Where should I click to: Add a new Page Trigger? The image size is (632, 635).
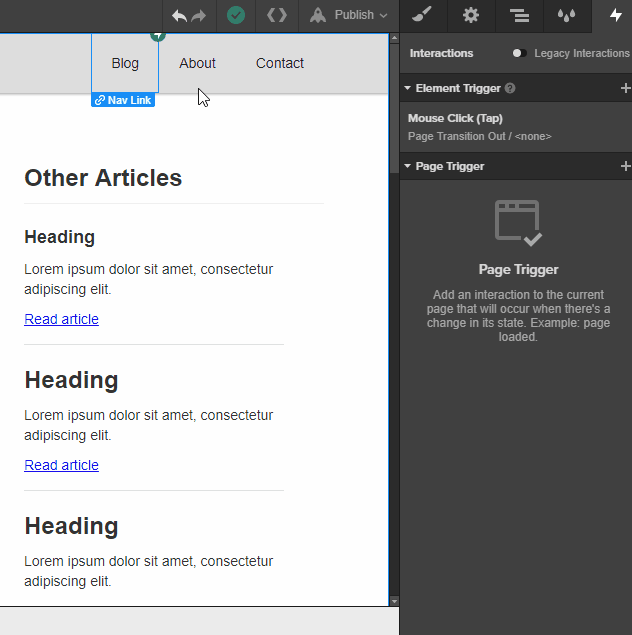(x=626, y=166)
